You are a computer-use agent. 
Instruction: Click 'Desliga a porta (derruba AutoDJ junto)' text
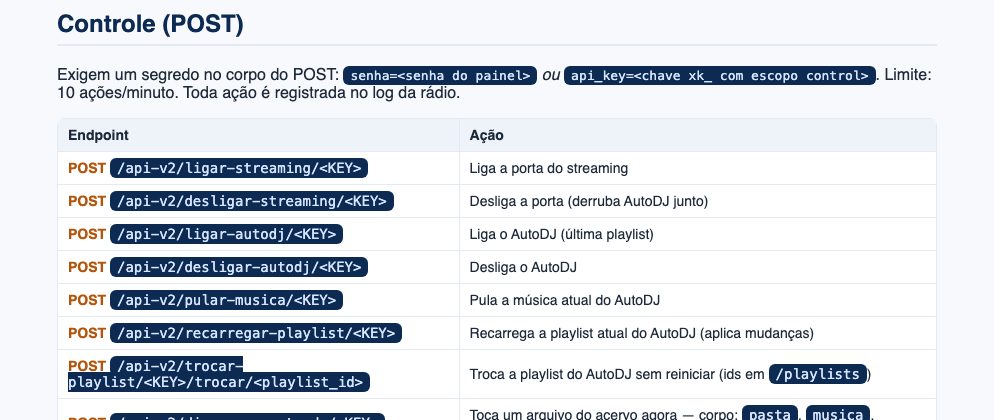(x=588, y=201)
